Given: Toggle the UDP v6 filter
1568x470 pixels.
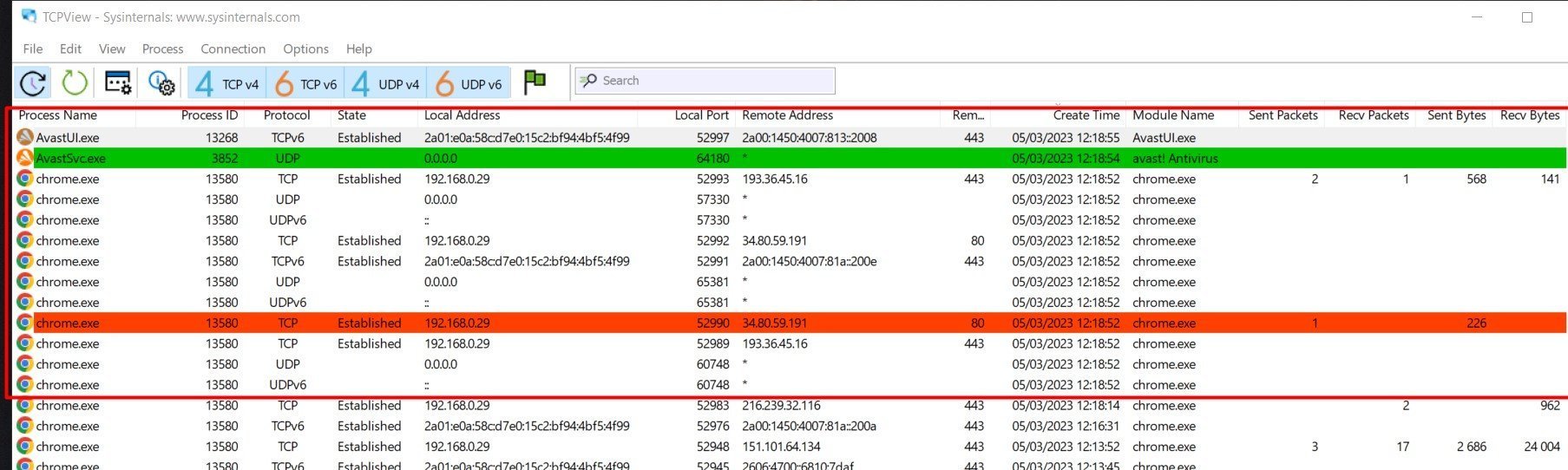Looking at the screenshot, I should point(468,83).
